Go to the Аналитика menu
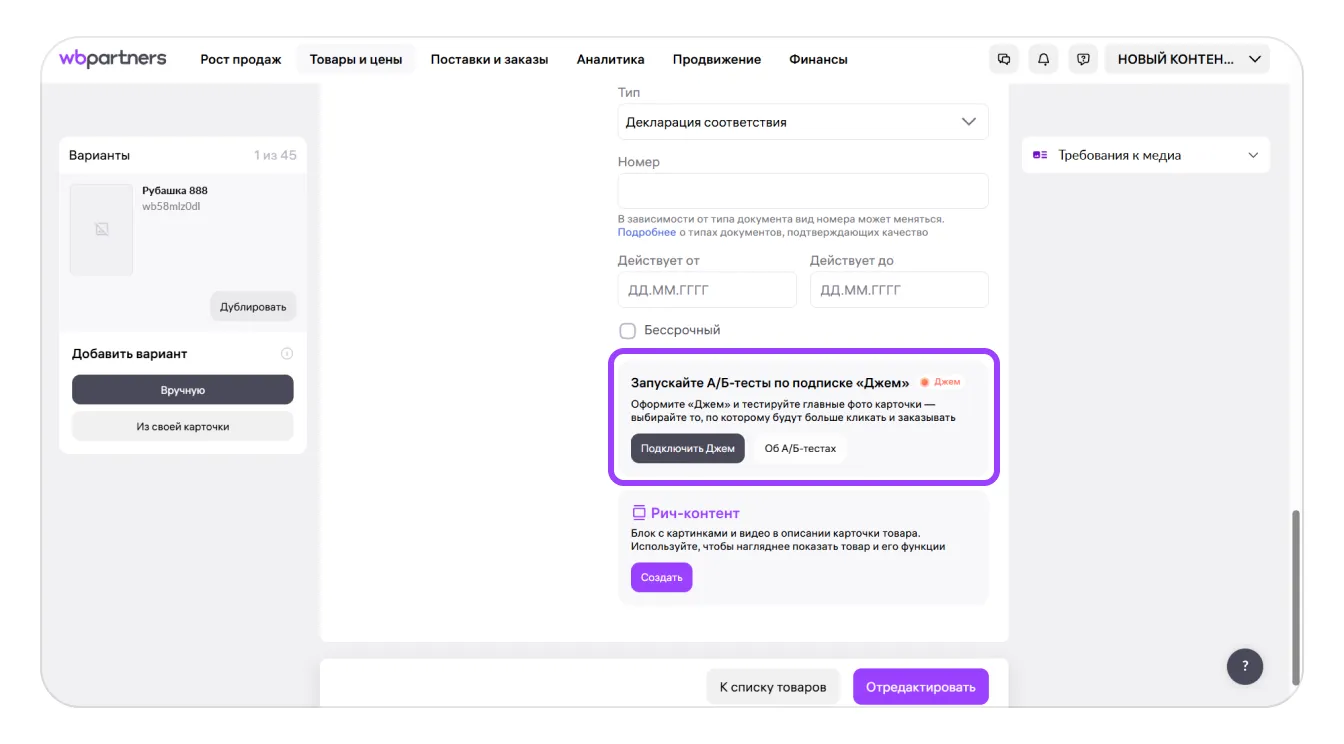Image resolution: width=1344 pixels, height=744 pixels. (610, 59)
